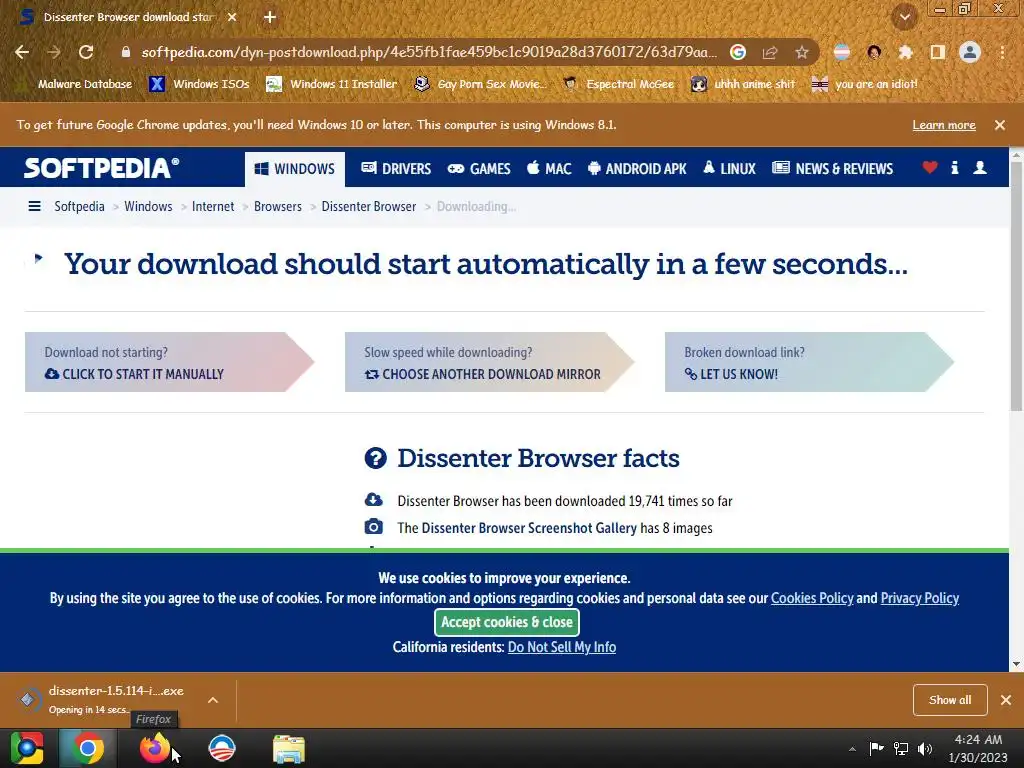Click Do Not Sell My Info
This screenshot has height=768, width=1024.
(x=562, y=647)
